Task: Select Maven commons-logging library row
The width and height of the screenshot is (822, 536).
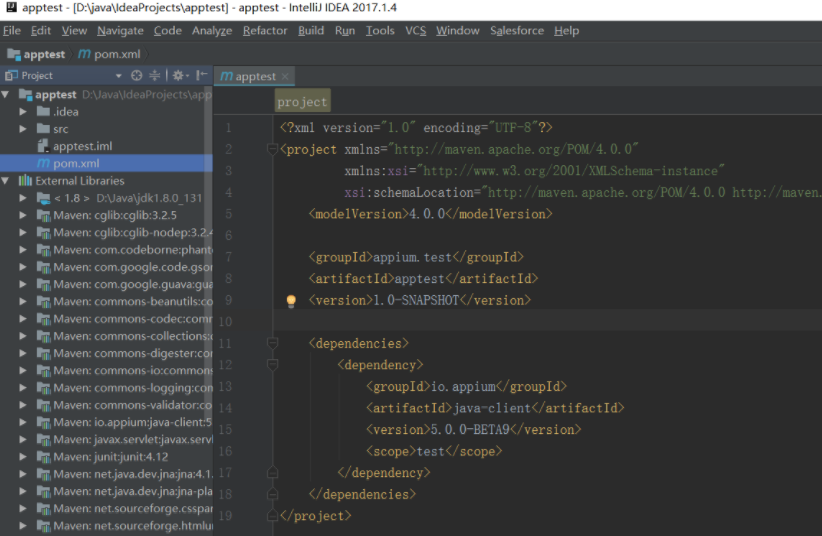Action: 106,388
